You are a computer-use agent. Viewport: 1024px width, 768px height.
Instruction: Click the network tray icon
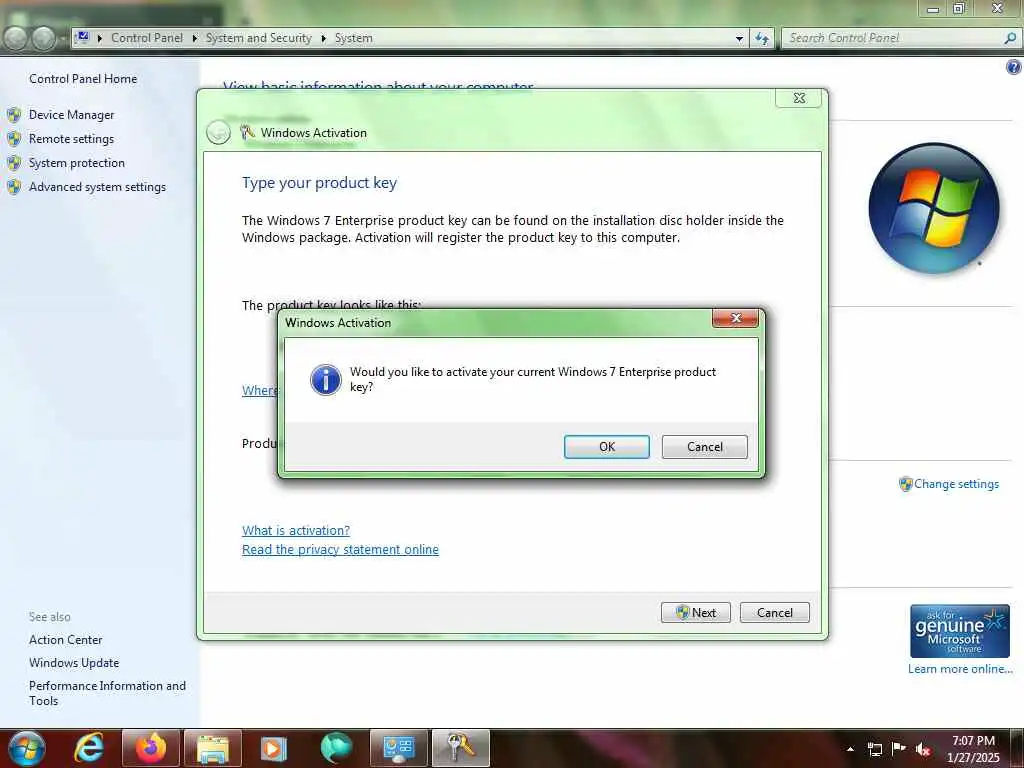874,749
